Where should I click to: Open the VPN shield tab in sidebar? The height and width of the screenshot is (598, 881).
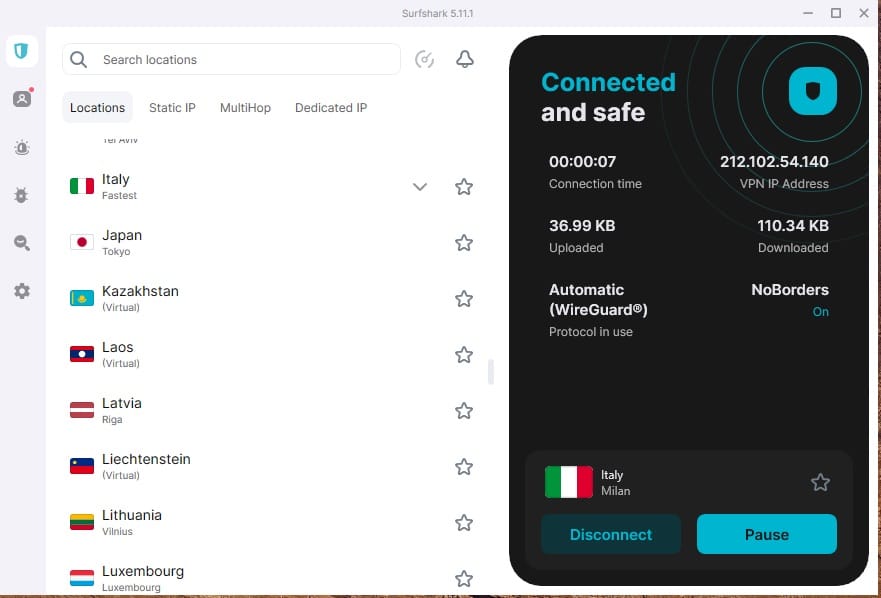(21, 51)
